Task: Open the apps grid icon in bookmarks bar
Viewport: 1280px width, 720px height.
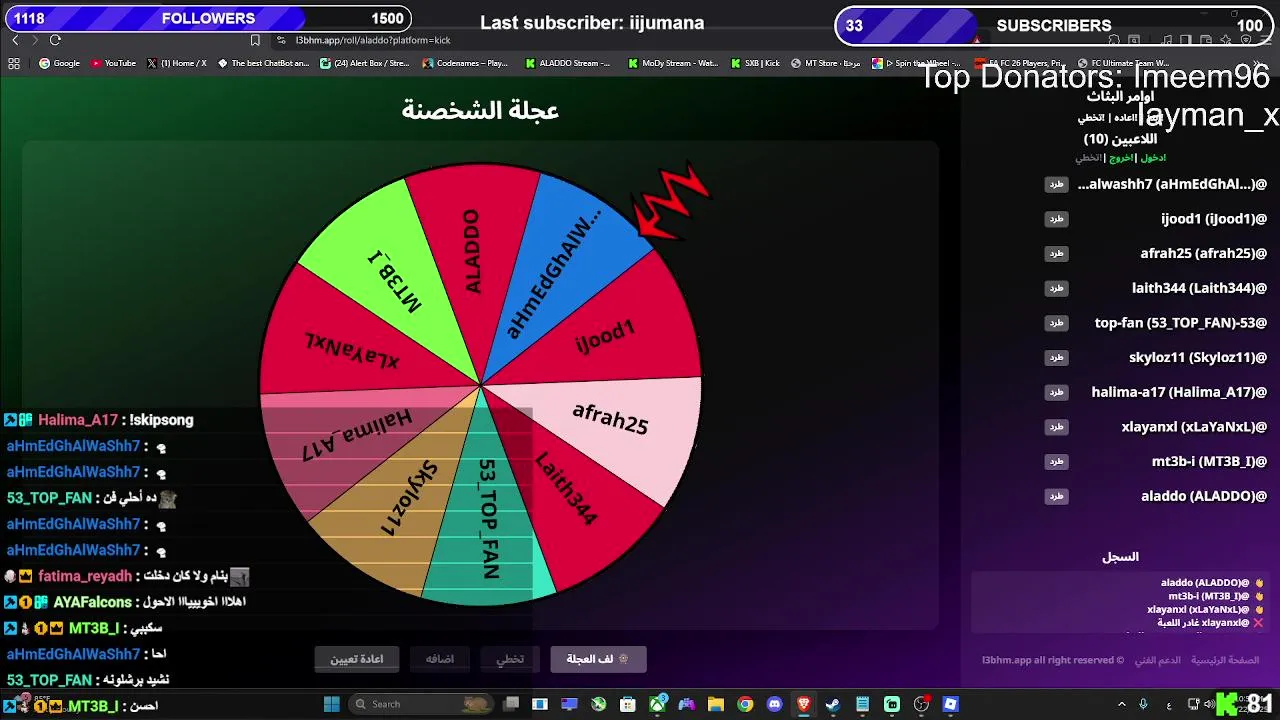Action: (14, 63)
